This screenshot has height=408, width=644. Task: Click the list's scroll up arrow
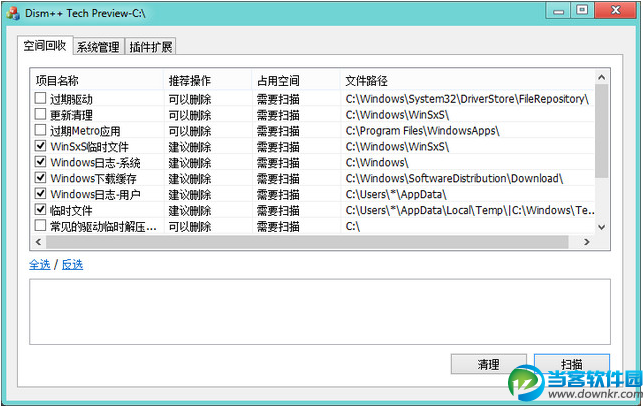[602, 77]
